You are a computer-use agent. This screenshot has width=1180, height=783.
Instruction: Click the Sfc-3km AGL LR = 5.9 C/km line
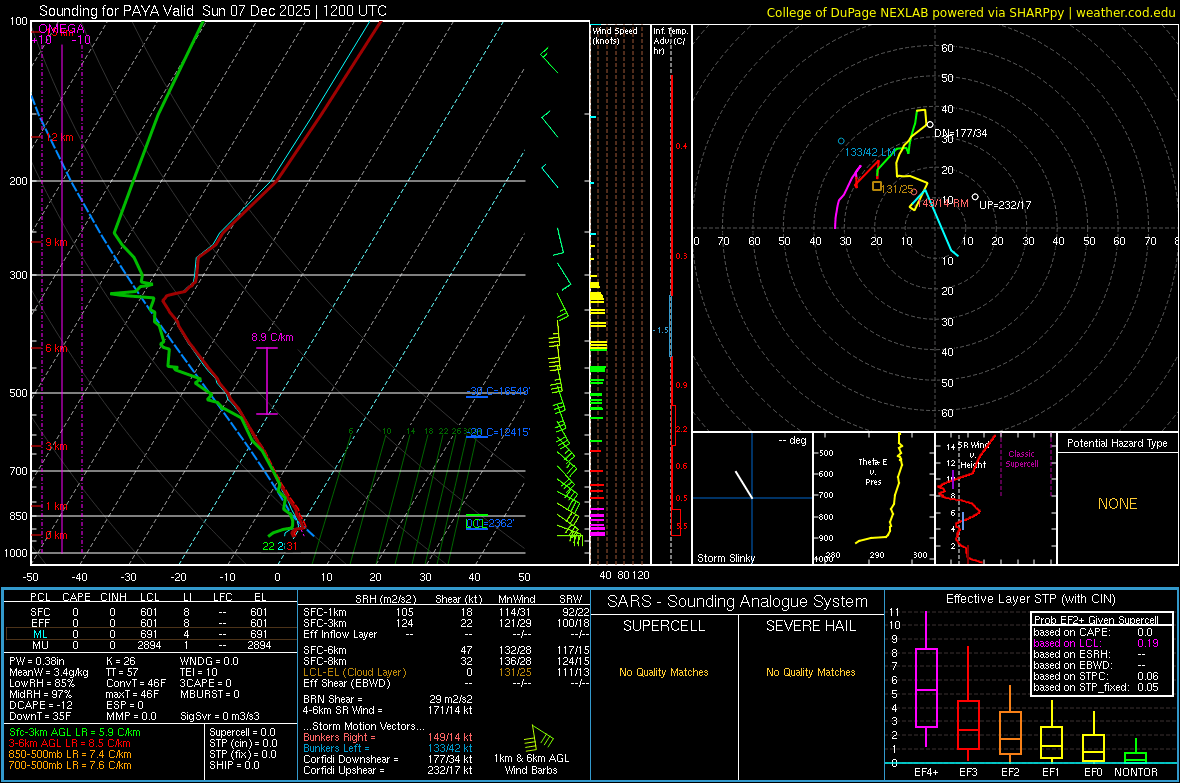pyautogui.click(x=75, y=733)
